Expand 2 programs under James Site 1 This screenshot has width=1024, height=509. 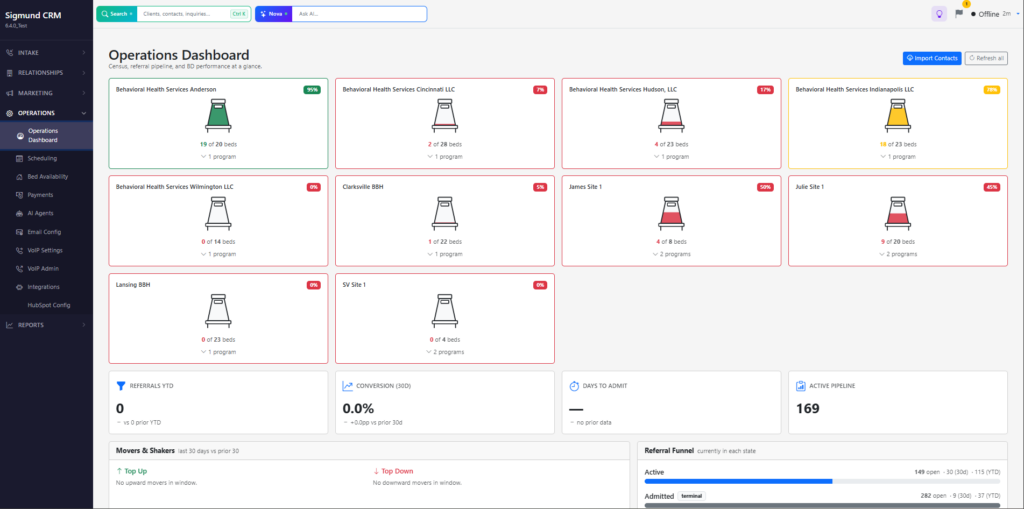[x=671, y=254]
